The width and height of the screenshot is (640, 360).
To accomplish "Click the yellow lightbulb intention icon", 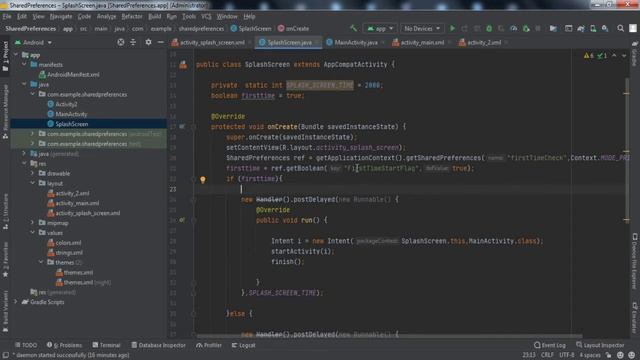I will point(202,179).
